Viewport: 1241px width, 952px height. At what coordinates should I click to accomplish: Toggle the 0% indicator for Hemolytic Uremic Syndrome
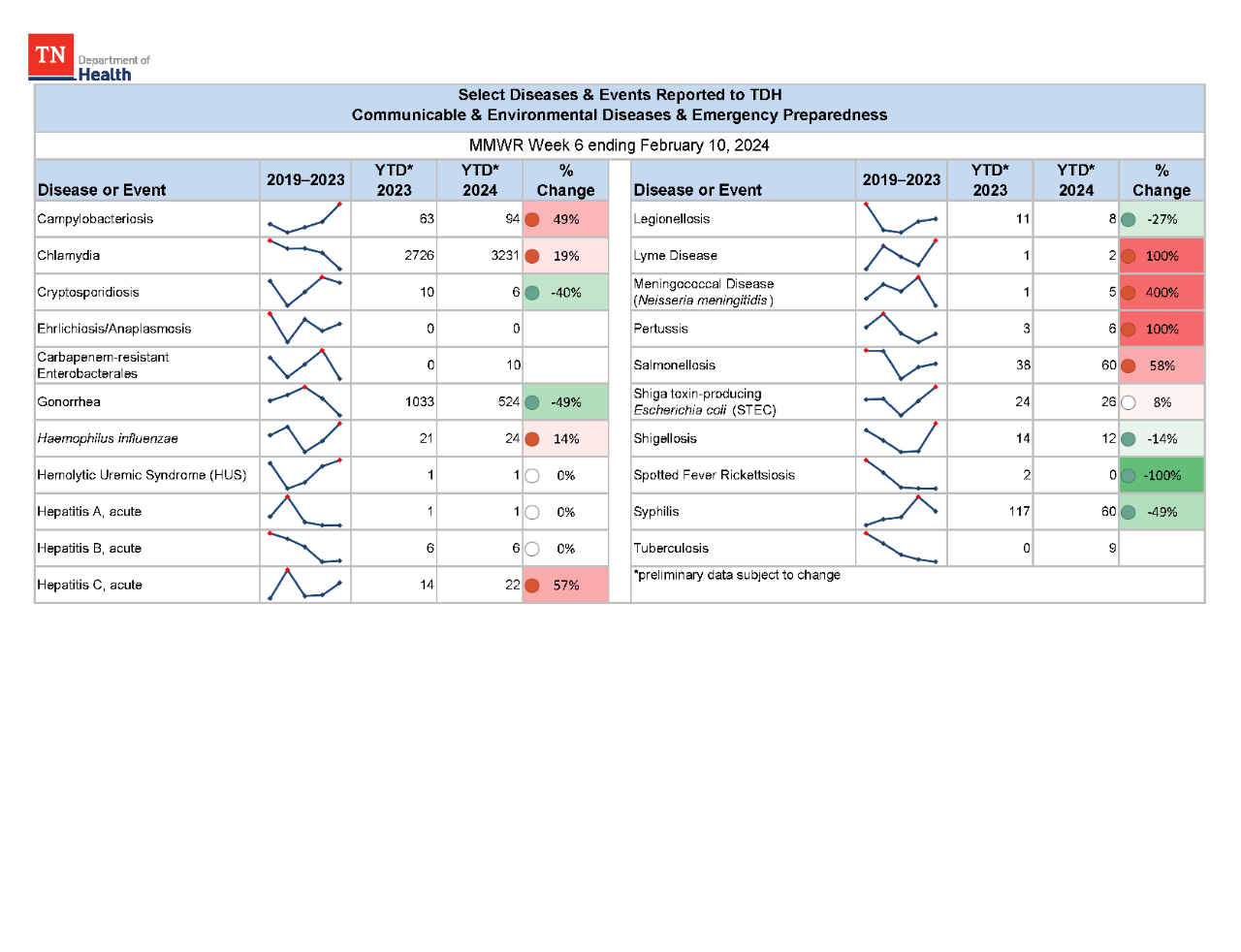click(x=532, y=475)
